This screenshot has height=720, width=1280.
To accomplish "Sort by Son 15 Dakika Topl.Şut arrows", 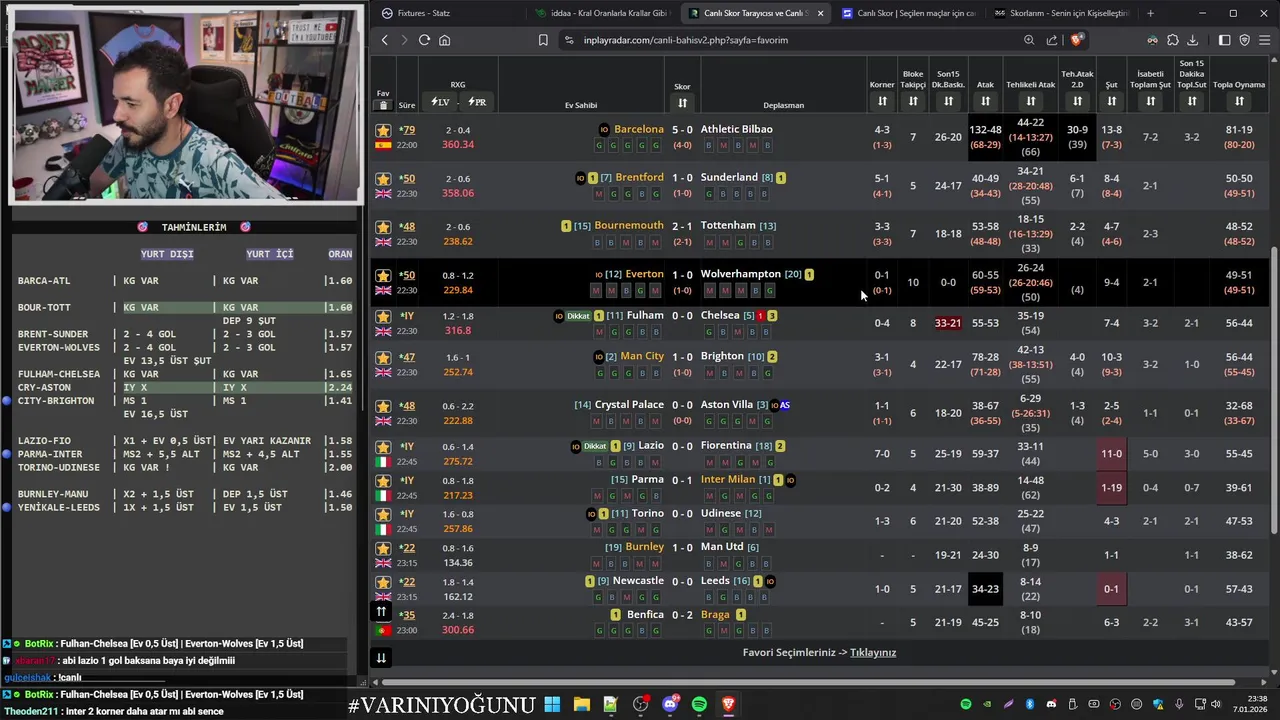I will (x=1191, y=101).
